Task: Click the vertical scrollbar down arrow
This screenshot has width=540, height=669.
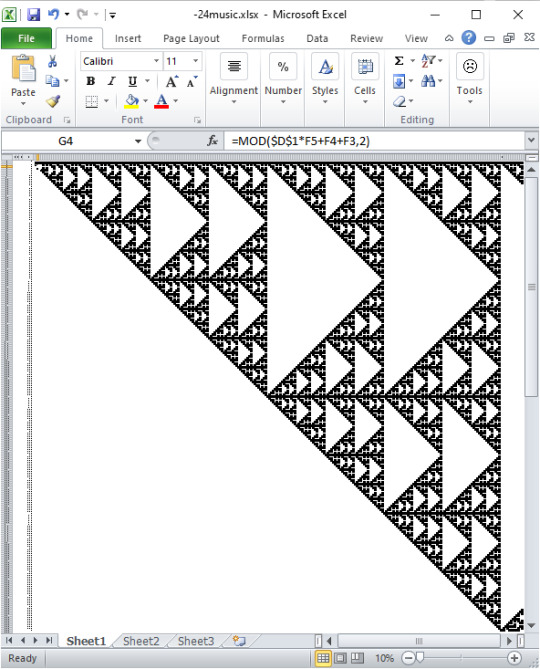Action: (531, 625)
